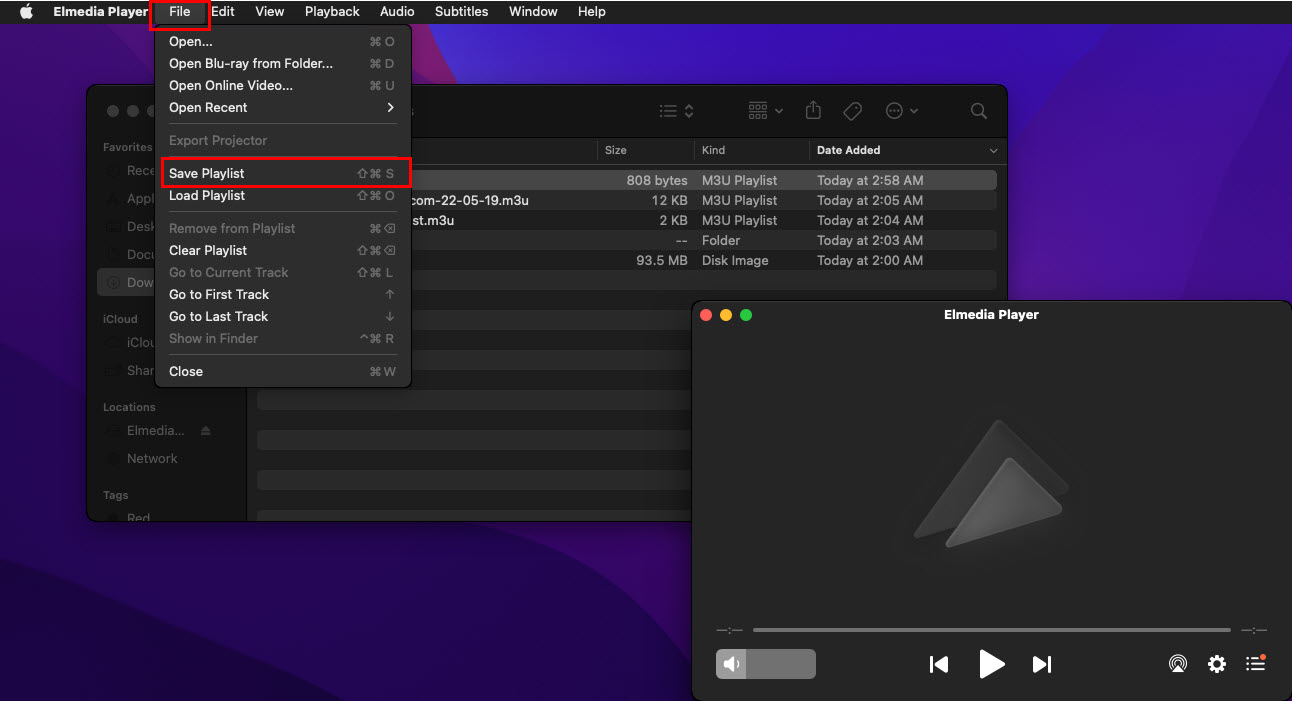Select the 93.5 MB Disk Image row
Image resolution: width=1292 pixels, height=701 pixels.
(704, 260)
